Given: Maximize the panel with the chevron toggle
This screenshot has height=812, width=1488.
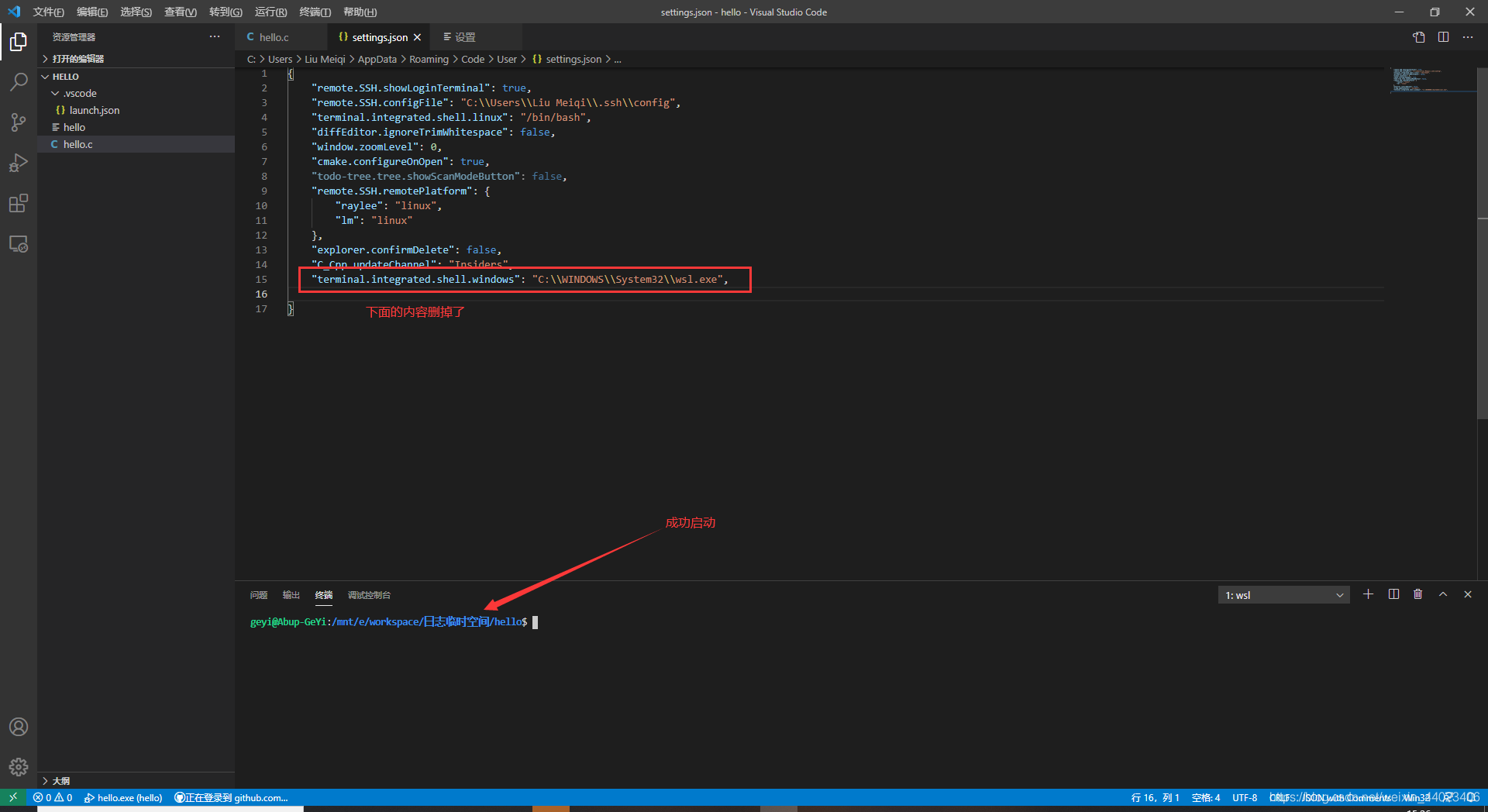Looking at the screenshot, I should pos(1443,594).
